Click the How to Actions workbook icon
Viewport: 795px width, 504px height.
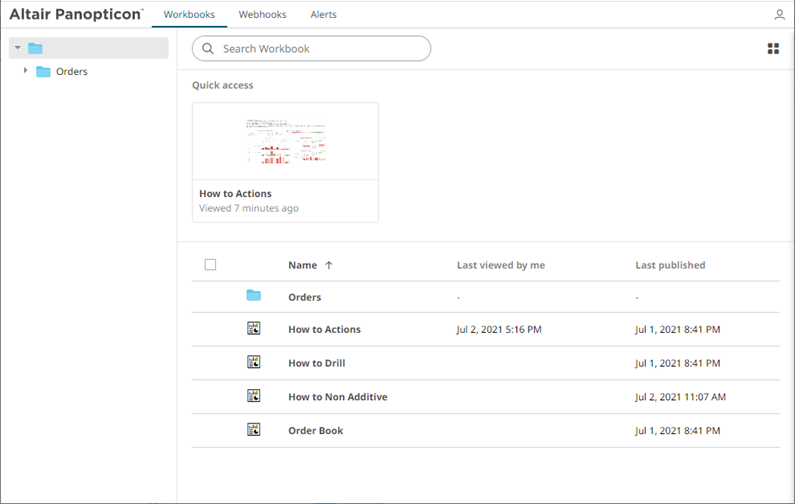[x=254, y=329]
